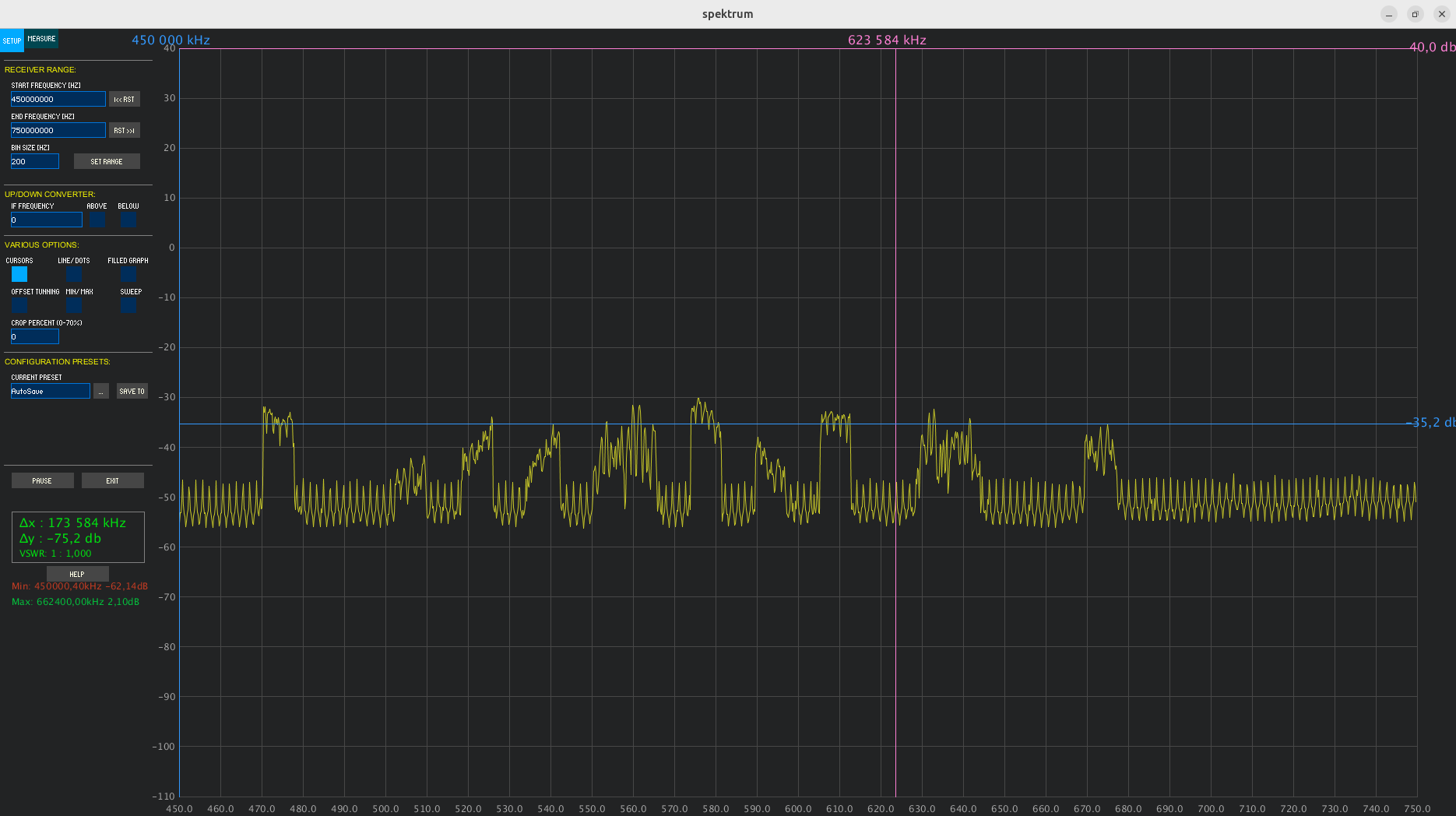This screenshot has height=816, width=1456.
Task: Open the HELP button
Action: (x=77, y=574)
